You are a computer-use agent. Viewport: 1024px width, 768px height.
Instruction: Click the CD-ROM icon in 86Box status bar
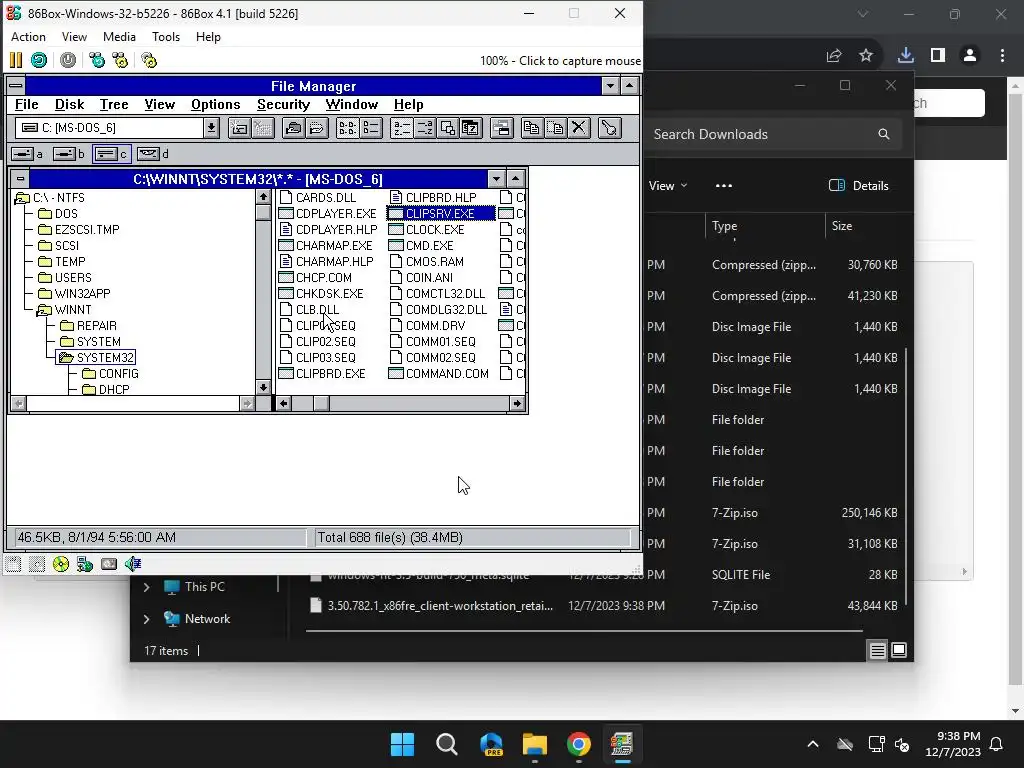point(61,564)
